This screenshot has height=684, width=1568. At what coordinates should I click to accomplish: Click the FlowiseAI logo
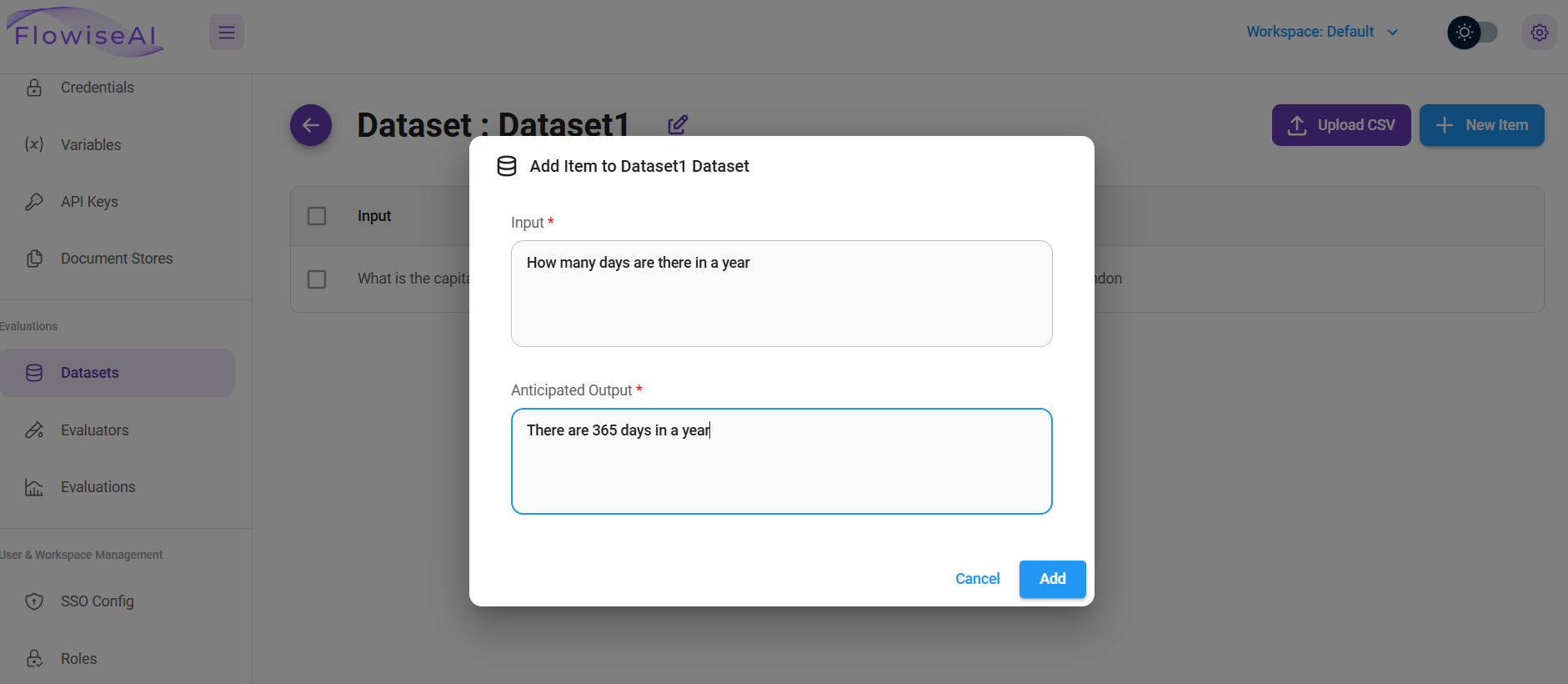pos(86,33)
